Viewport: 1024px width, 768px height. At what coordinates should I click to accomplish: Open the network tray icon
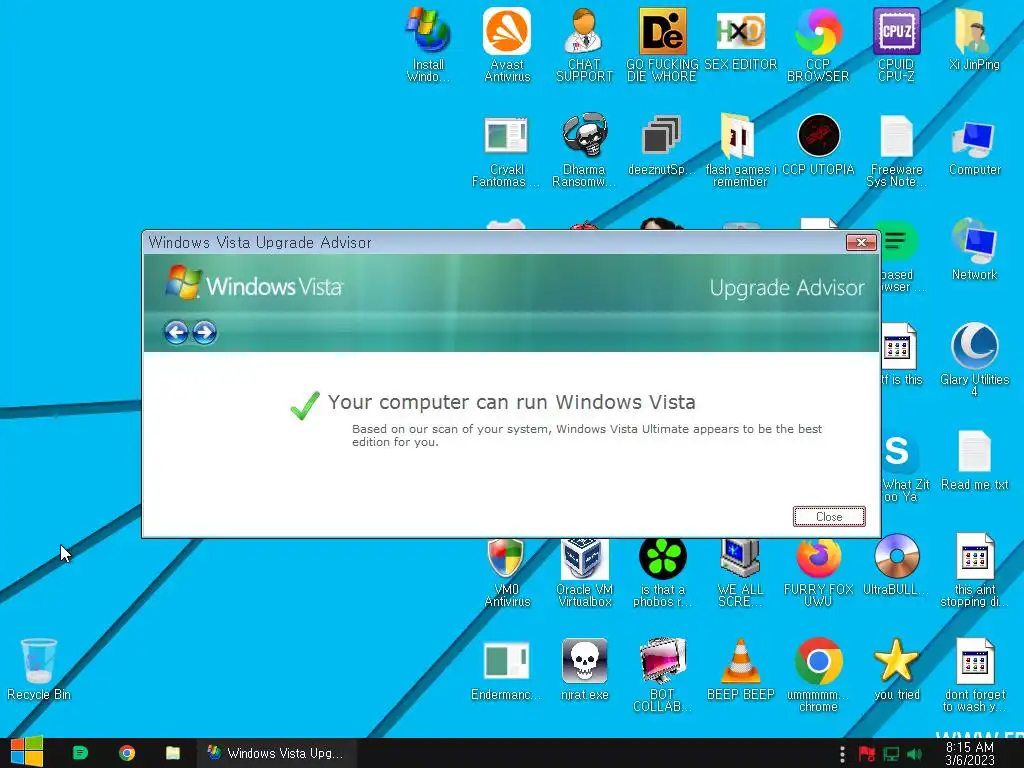(891, 754)
